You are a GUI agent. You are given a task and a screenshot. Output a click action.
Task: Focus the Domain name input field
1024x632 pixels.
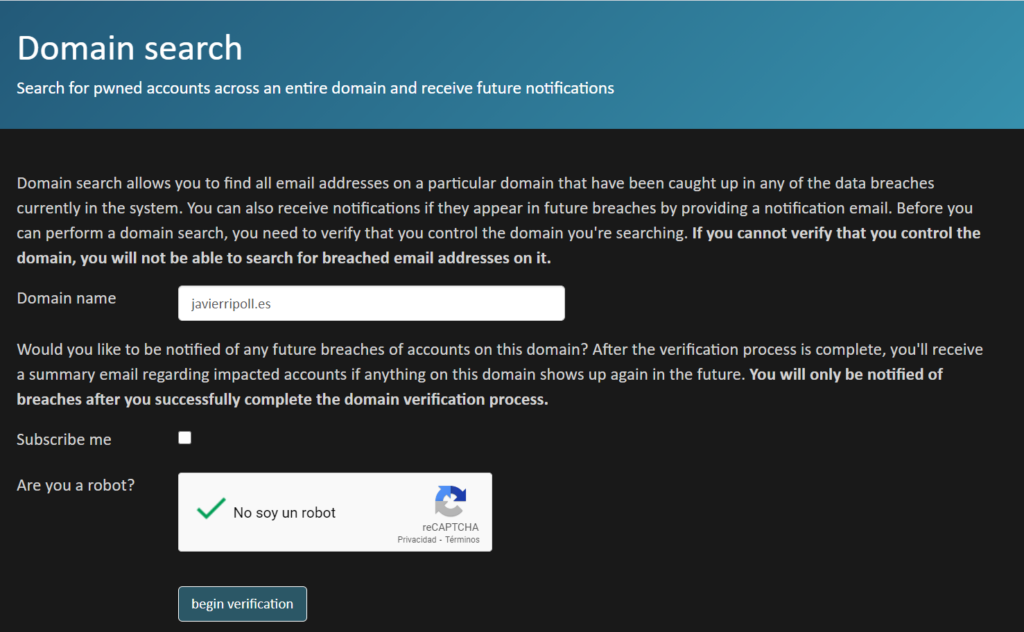(371, 303)
